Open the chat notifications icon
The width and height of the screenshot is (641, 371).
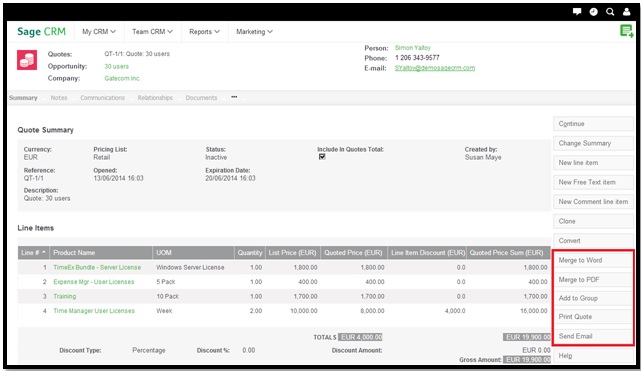(x=577, y=11)
